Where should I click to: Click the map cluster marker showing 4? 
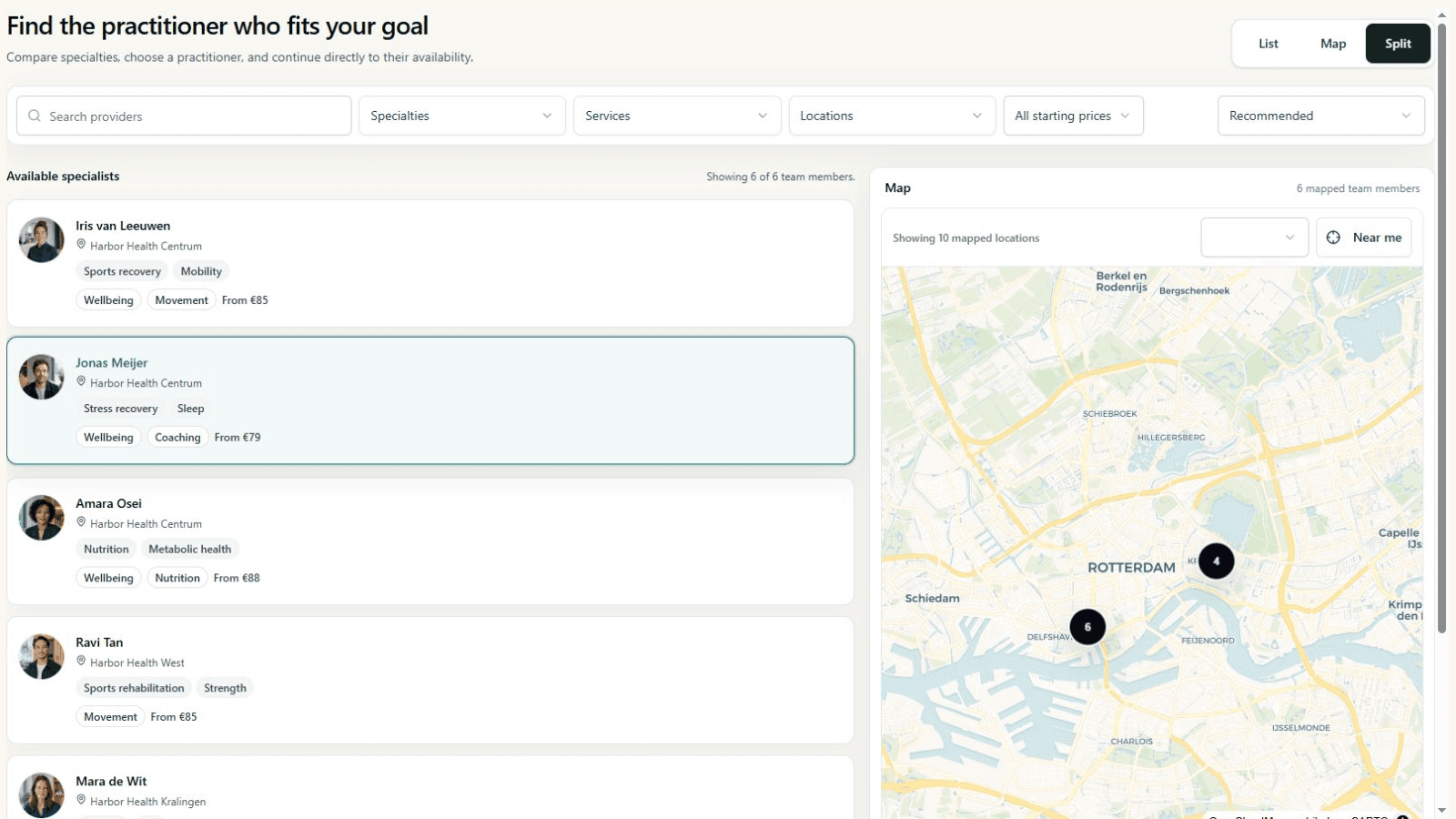click(1216, 561)
